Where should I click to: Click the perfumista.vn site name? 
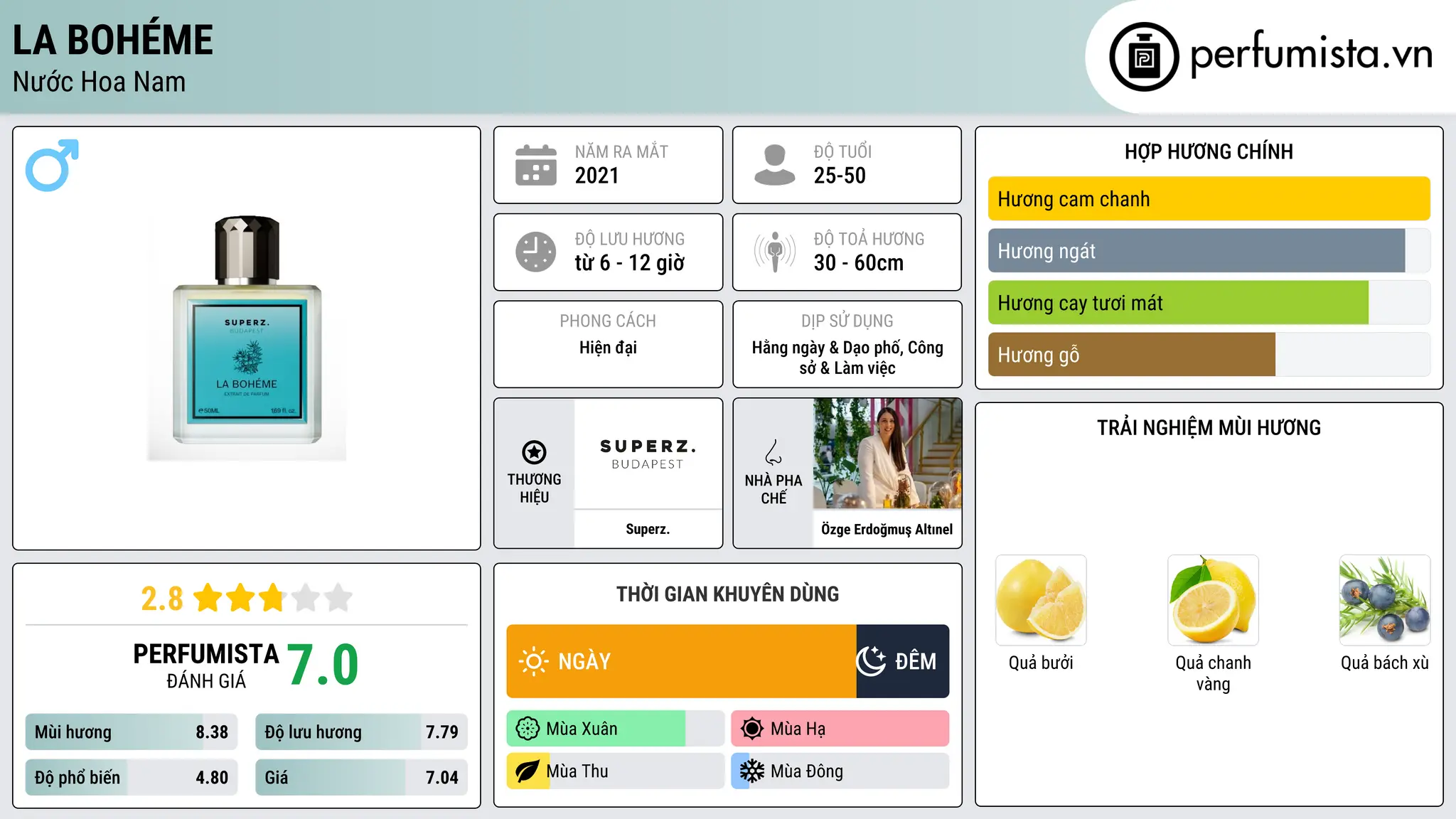pos(1312,54)
